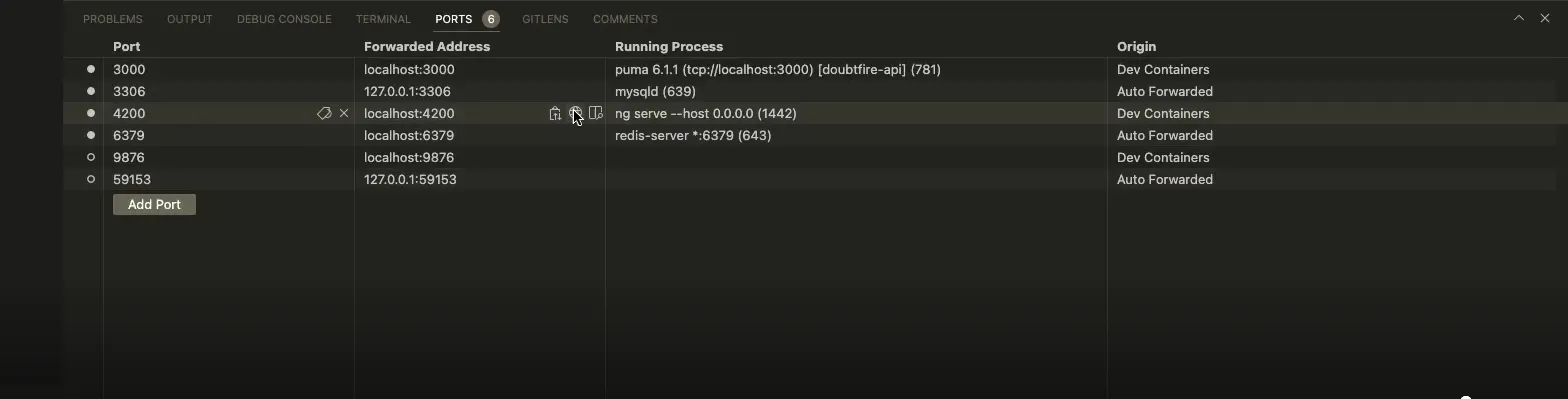Stop forwarding port 4200

click(x=344, y=113)
